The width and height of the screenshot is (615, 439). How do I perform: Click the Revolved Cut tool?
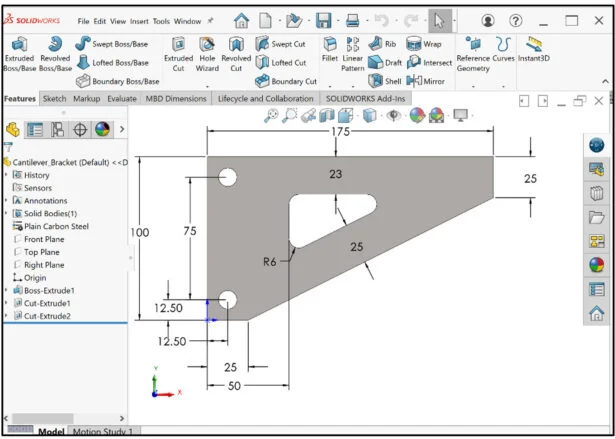(236, 53)
